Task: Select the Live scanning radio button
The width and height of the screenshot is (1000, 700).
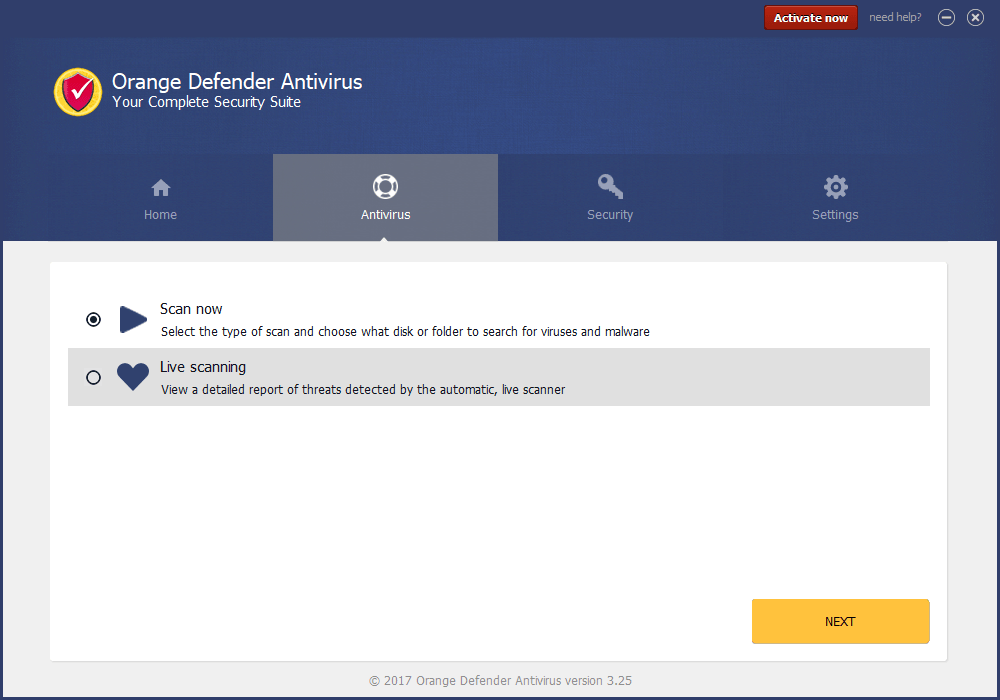Action: click(93, 377)
